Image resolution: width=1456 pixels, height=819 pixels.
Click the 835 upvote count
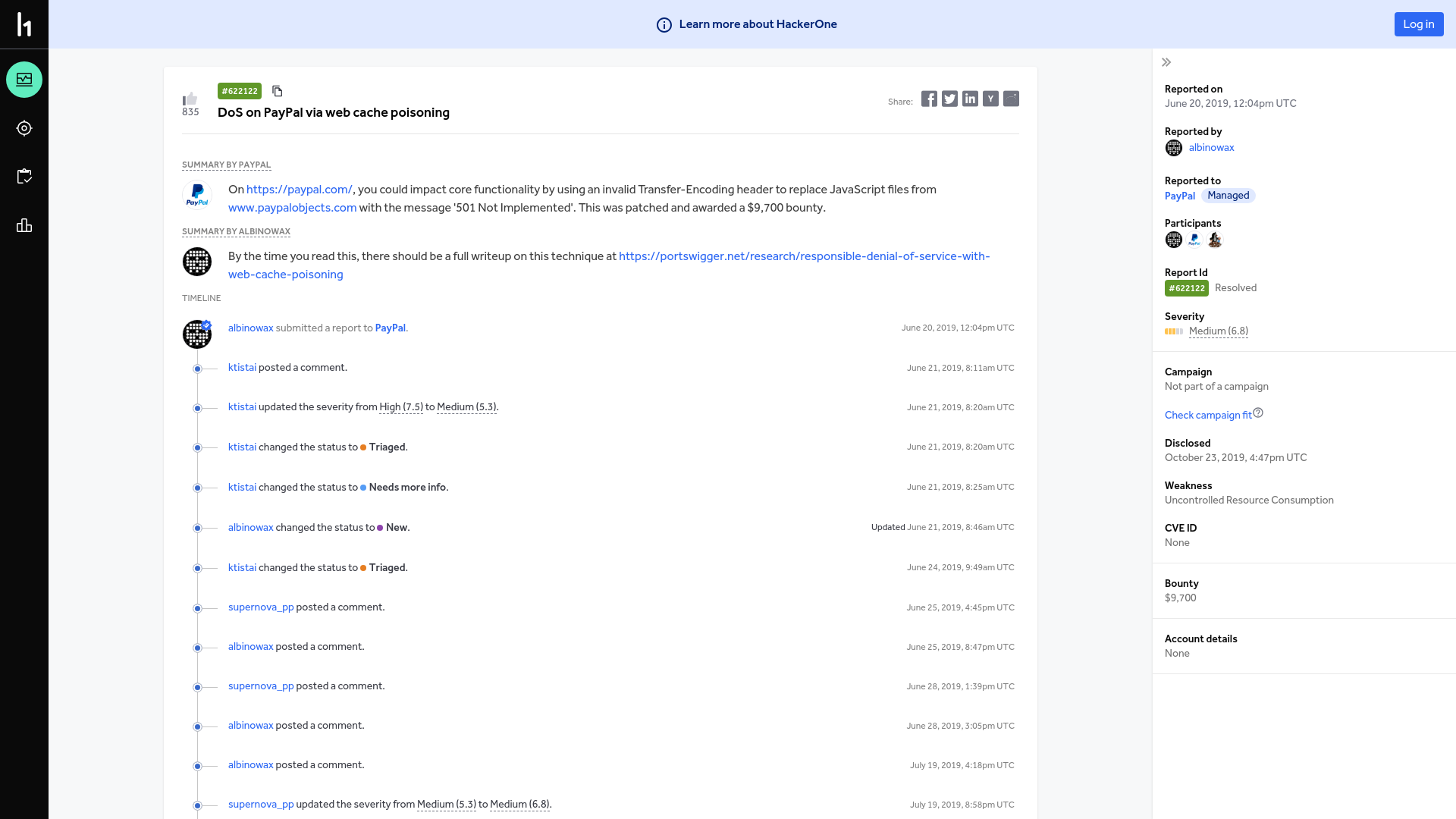coord(190,112)
